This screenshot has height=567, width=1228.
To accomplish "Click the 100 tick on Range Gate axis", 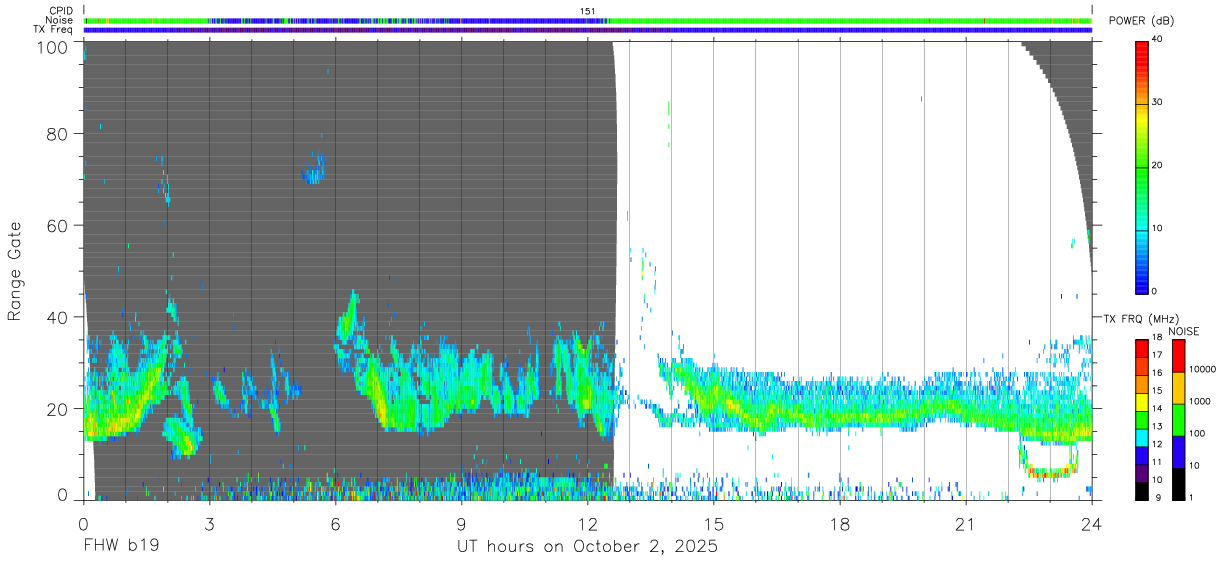I will (52, 46).
